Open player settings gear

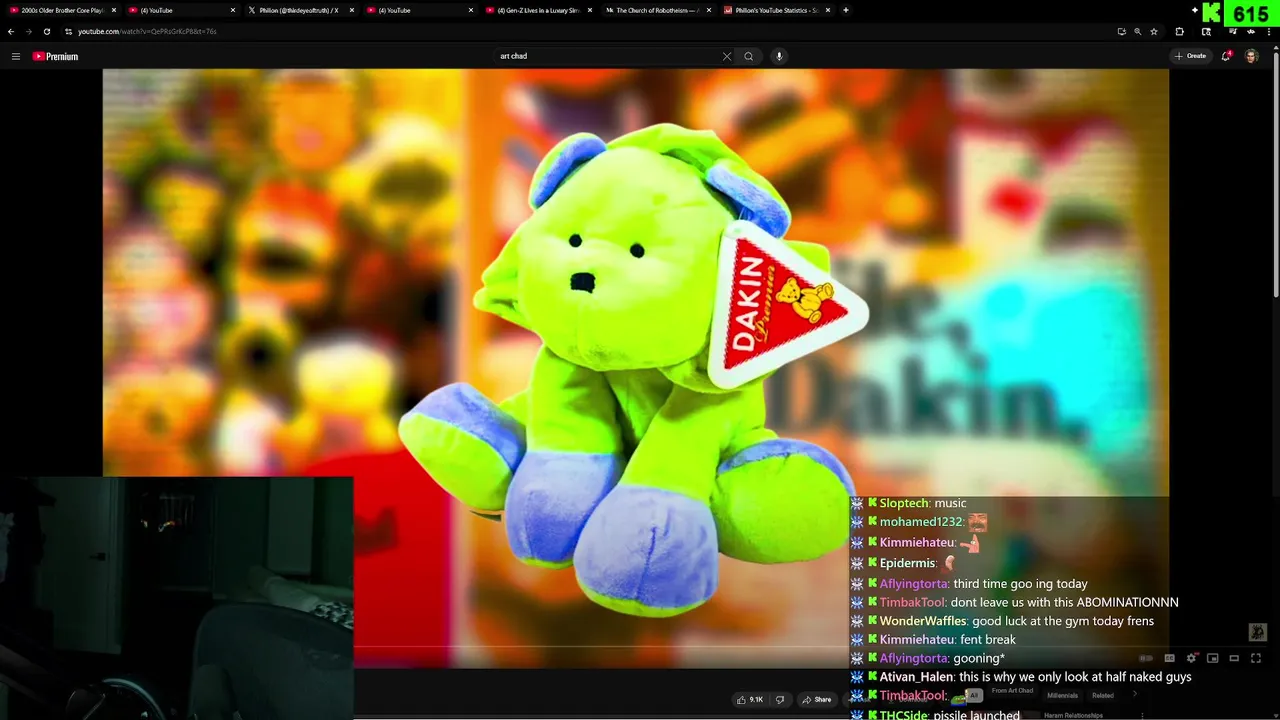(1191, 658)
